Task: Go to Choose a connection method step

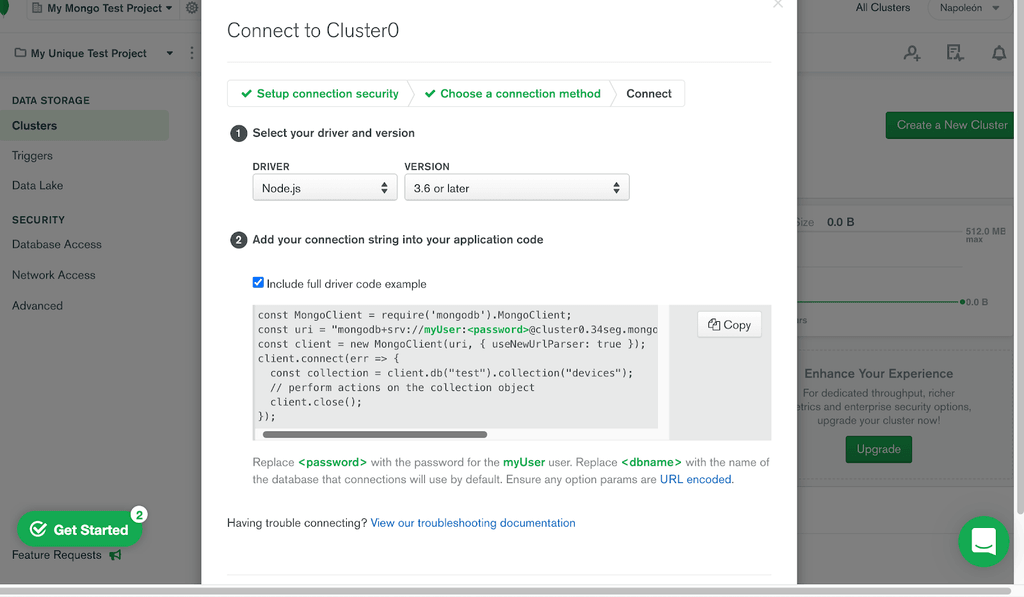Action: point(512,93)
